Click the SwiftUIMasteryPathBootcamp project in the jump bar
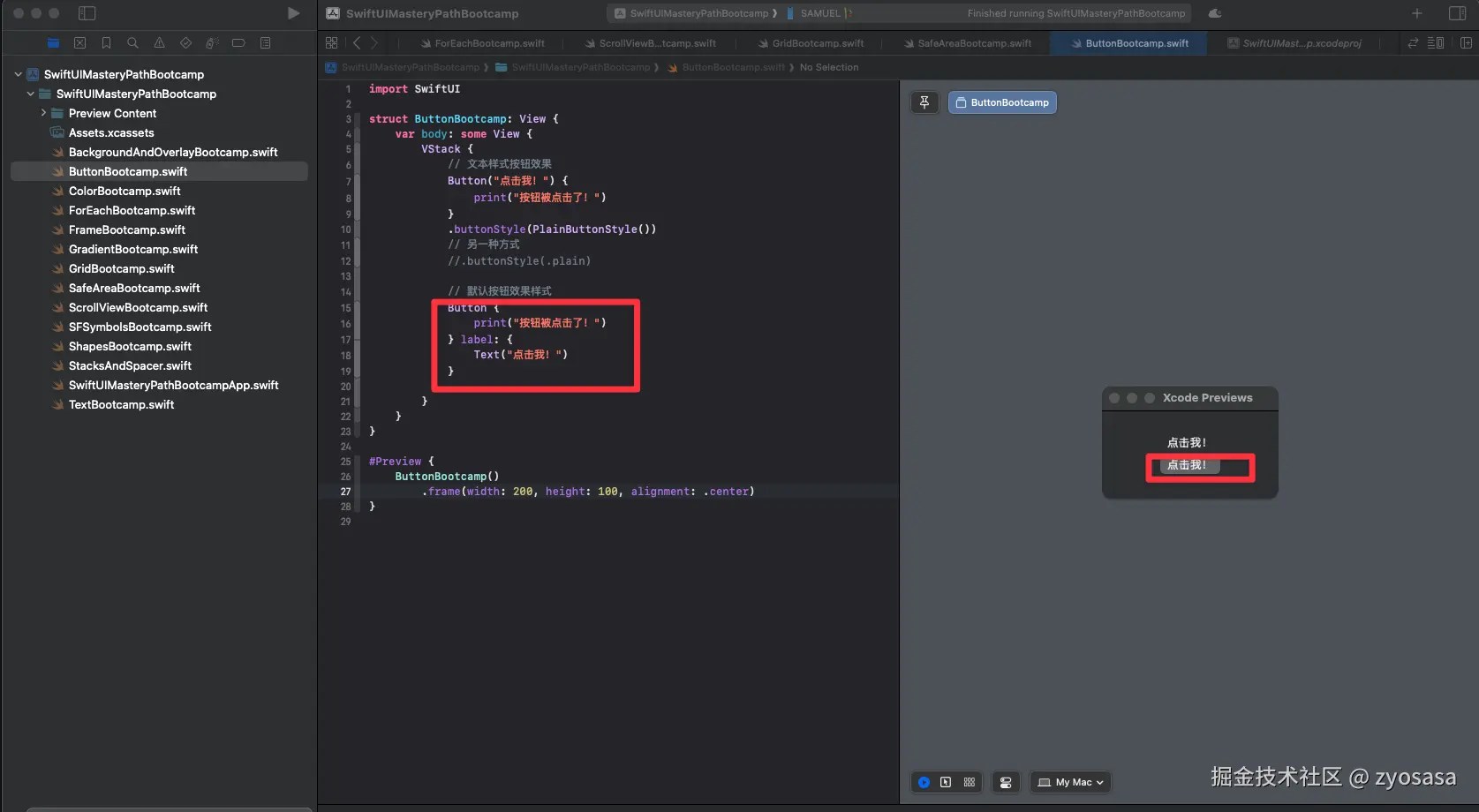Viewport: 1479px width, 812px height. coord(404,67)
